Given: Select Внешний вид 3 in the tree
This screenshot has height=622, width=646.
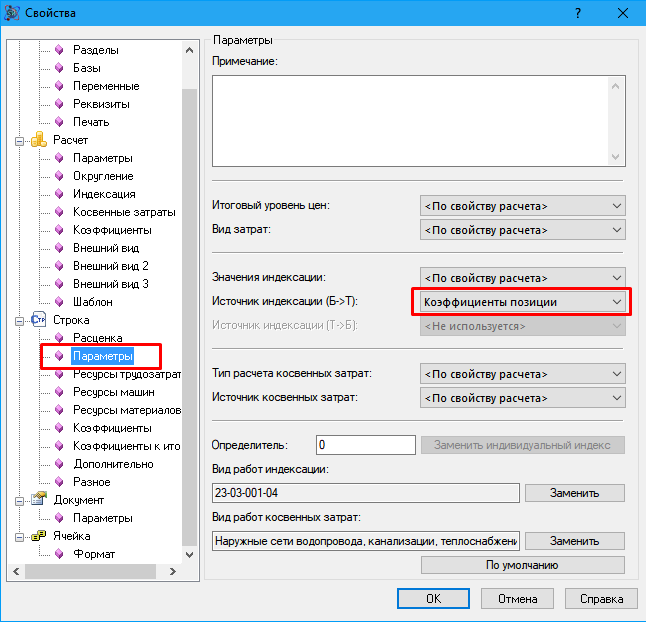Looking at the screenshot, I should (110, 284).
